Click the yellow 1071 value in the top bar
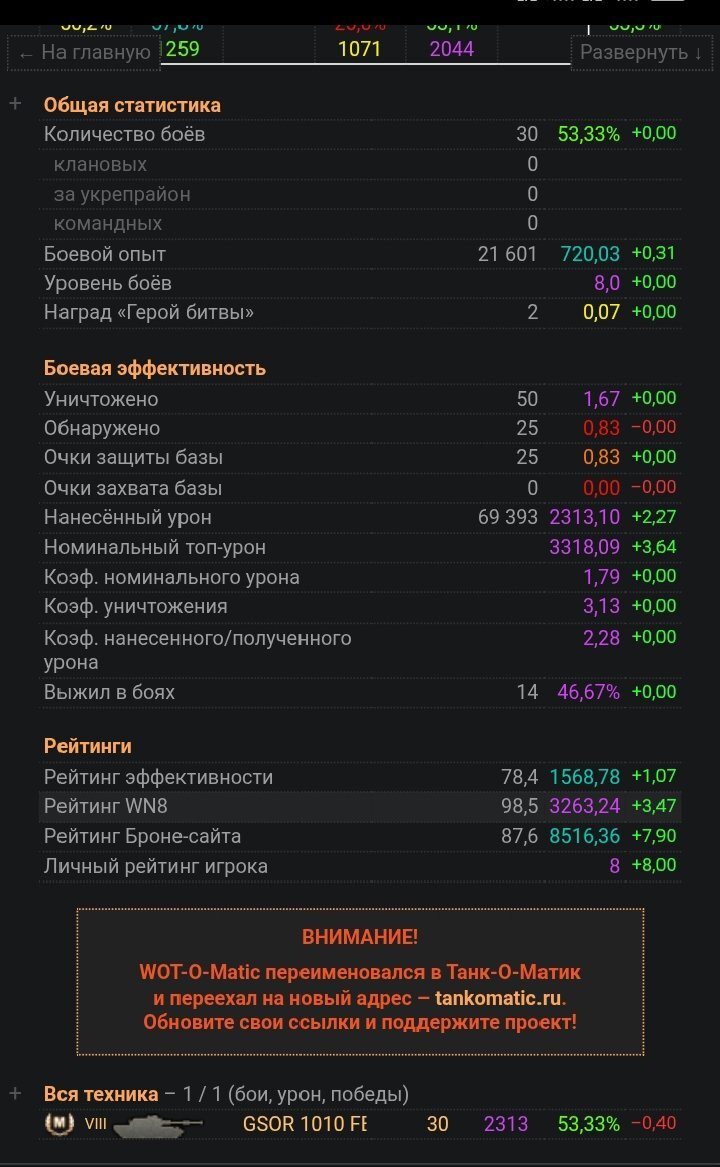This screenshot has height=1167, width=720. (360, 49)
